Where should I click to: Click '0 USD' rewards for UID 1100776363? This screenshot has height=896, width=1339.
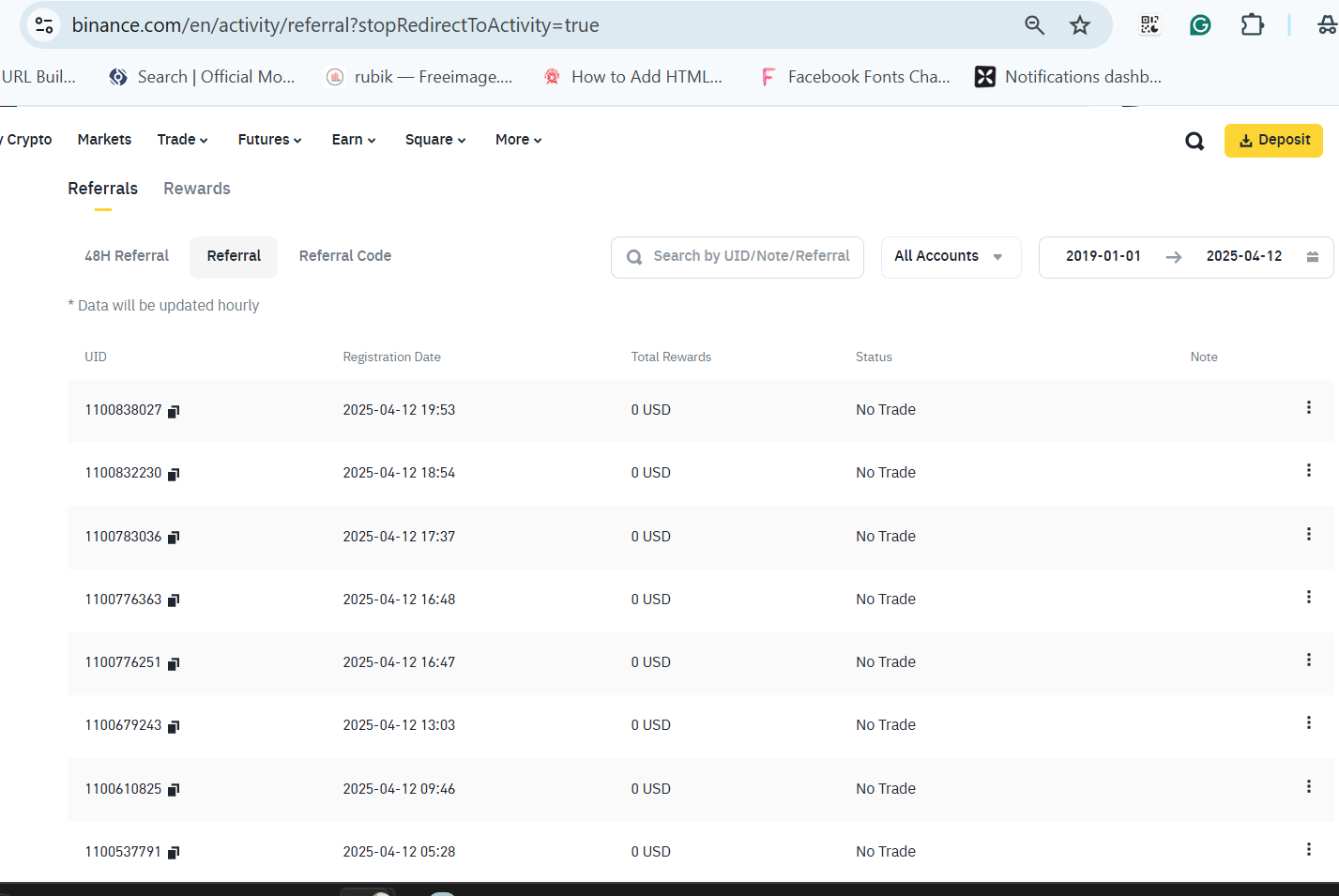pos(651,600)
